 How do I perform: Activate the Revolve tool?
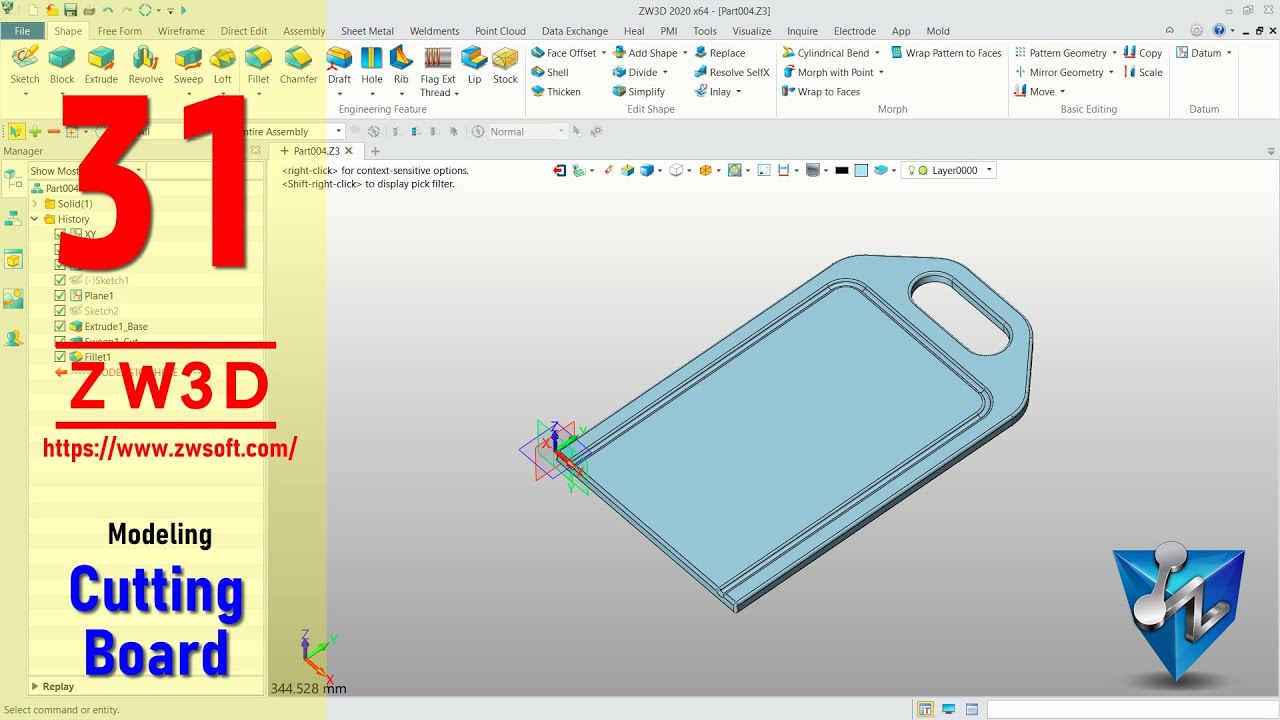pyautogui.click(x=146, y=65)
